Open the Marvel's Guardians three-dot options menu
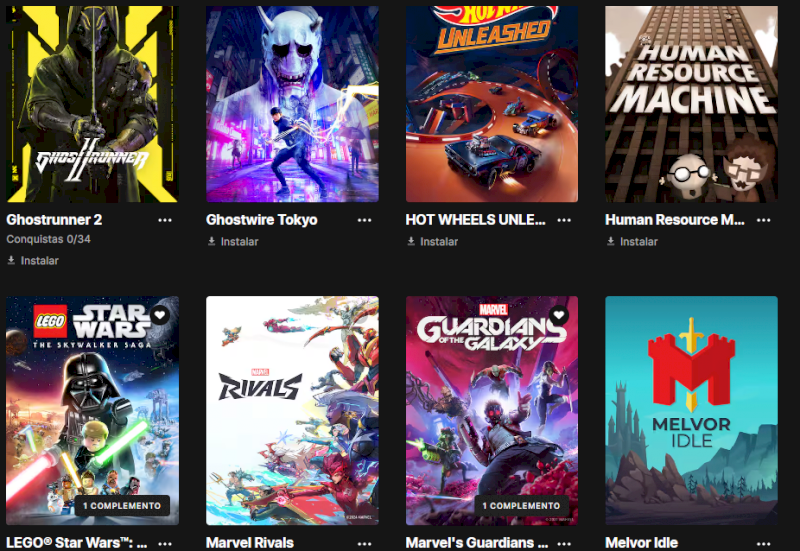The image size is (800, 551). point(564,544)
